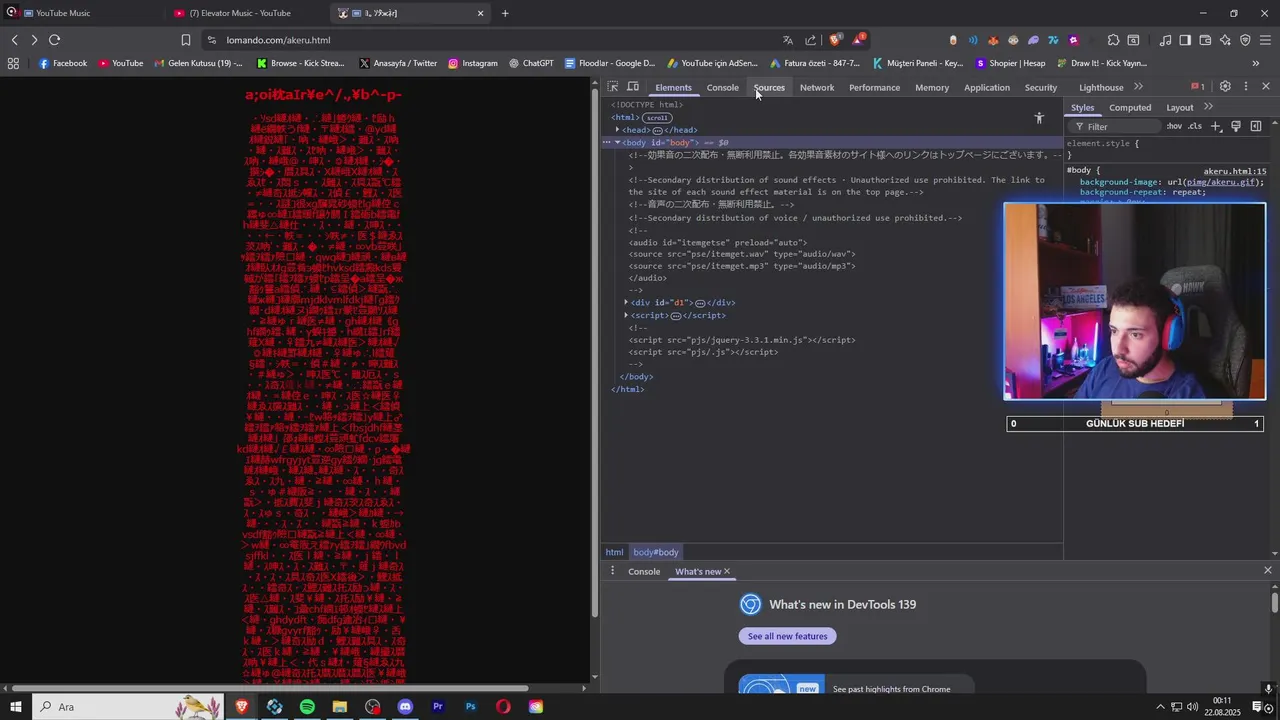Image resolution: width=1280 pixels, height=720 pixels.
Task: Go back with the browser back arrow
Action: click(x=14, y=40)
